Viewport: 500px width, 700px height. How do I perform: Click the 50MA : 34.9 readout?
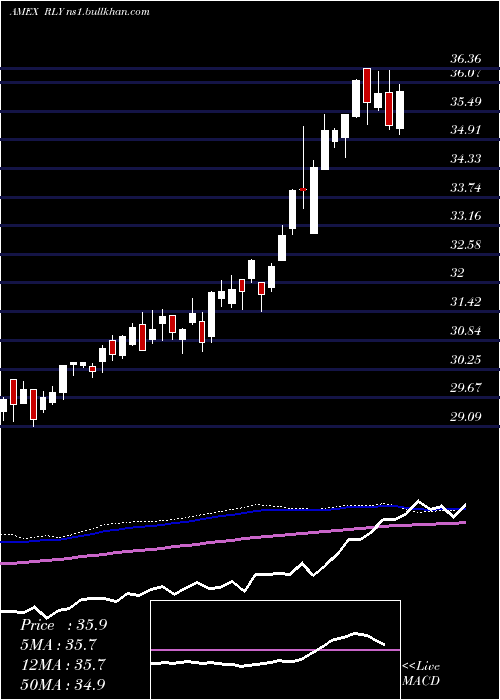point(63,684)
